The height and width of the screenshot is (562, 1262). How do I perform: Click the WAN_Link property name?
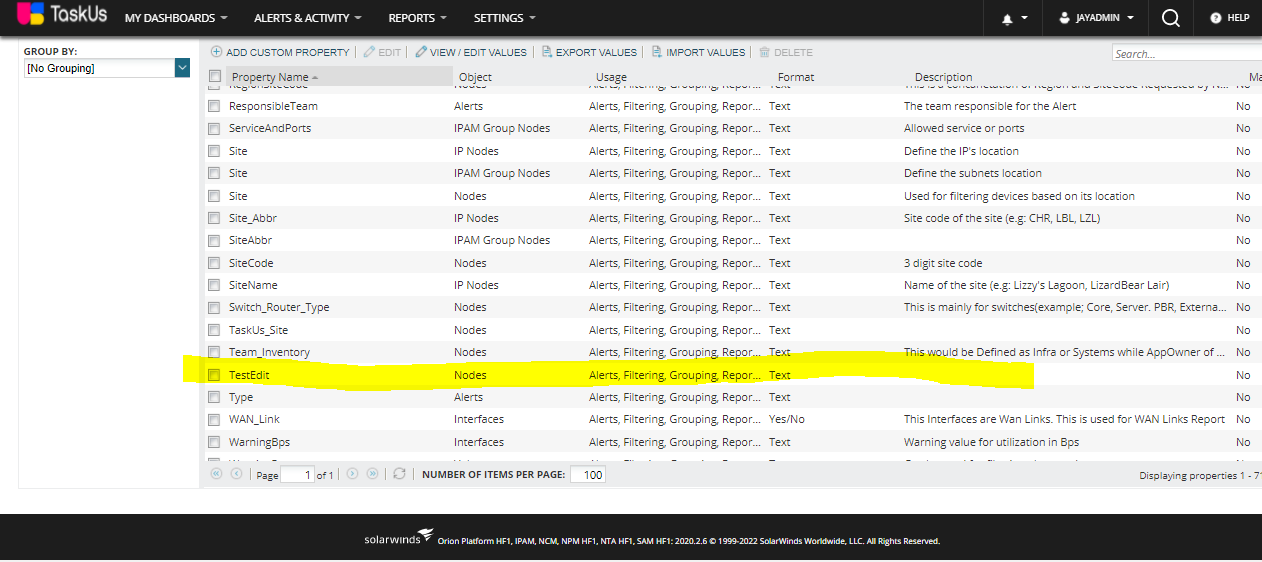[254, 419]
